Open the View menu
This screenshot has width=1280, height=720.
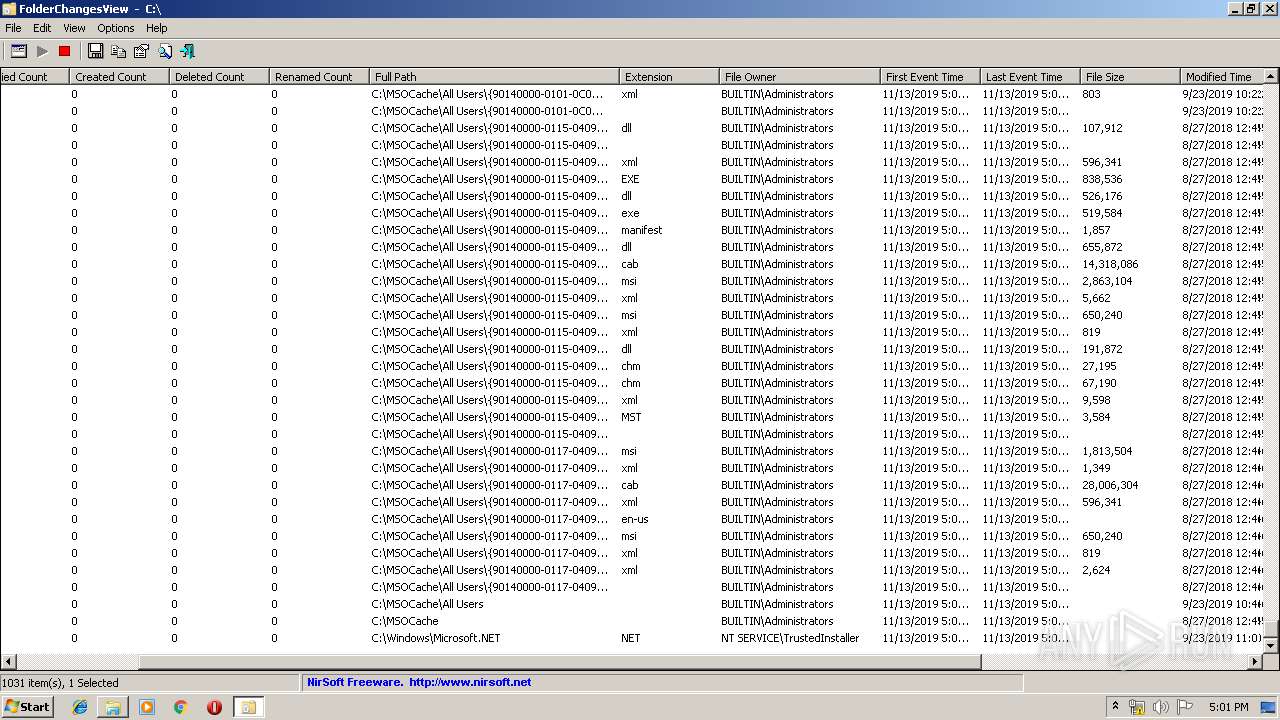(x=75, y=28)
